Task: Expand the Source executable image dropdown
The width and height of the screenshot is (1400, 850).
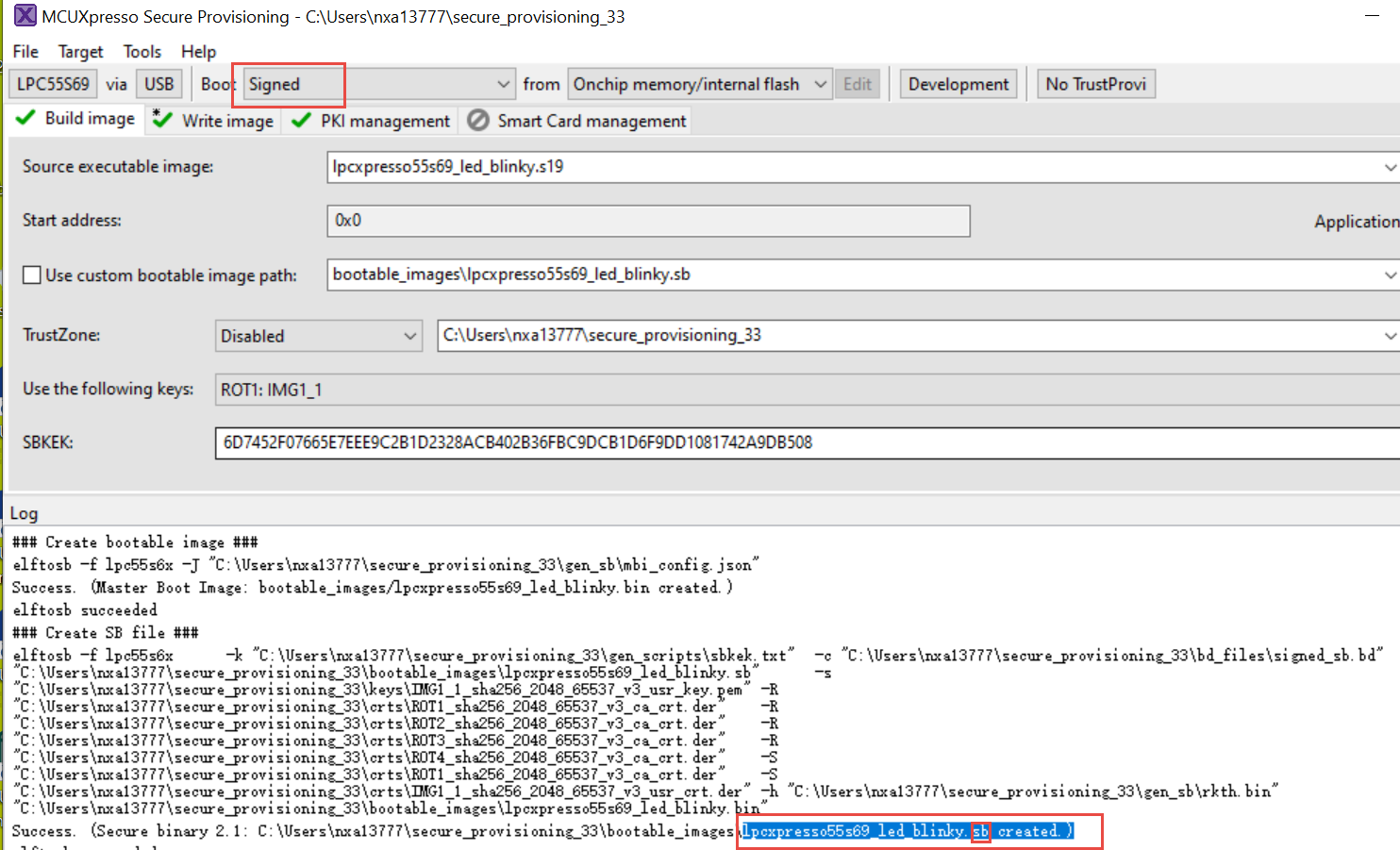Action: [1391, 166]
